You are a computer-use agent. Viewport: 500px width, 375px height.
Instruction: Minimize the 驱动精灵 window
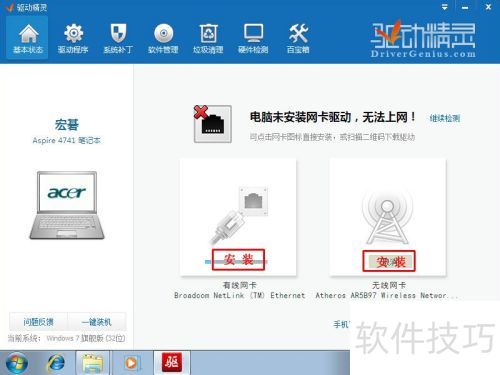coord(465,7)
